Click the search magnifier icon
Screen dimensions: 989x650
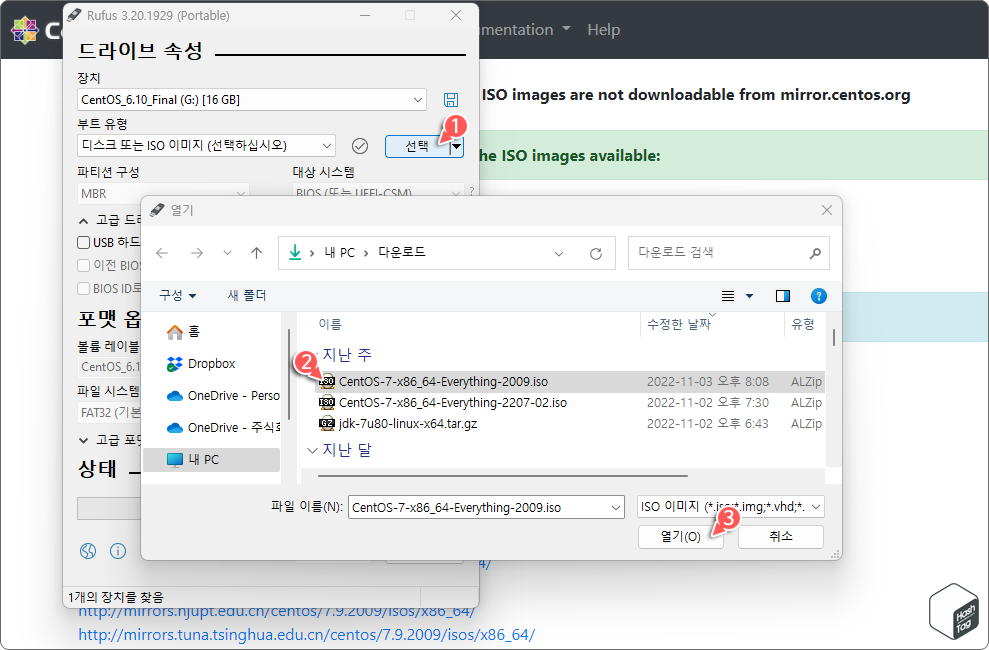point(815,253)
